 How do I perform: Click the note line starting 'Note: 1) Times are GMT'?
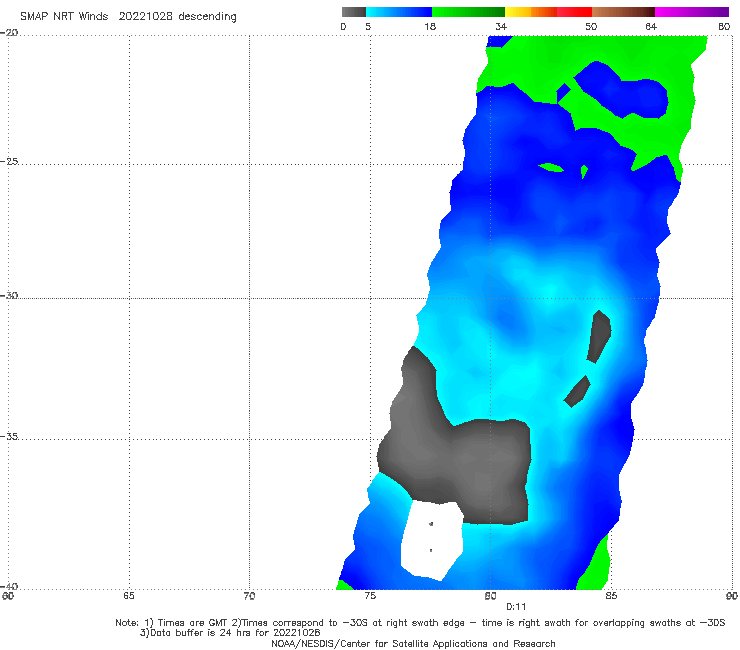pos(420,623)
